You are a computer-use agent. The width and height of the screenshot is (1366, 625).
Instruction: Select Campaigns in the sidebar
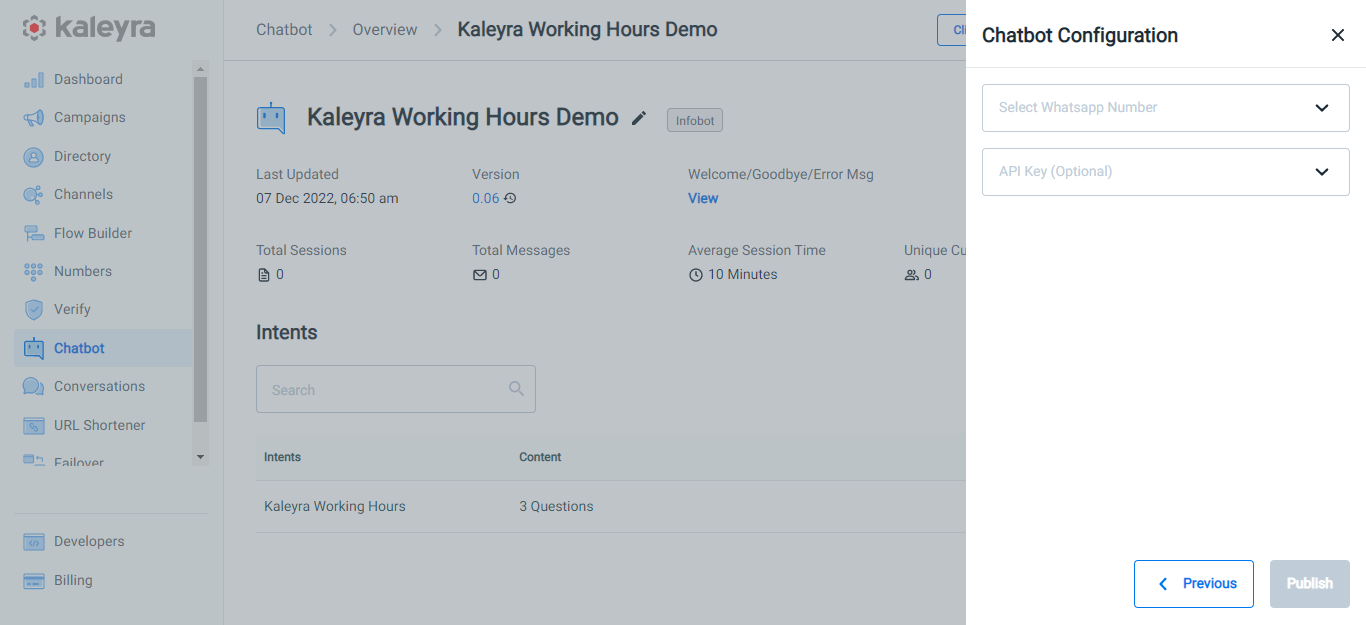pos(90,117)
